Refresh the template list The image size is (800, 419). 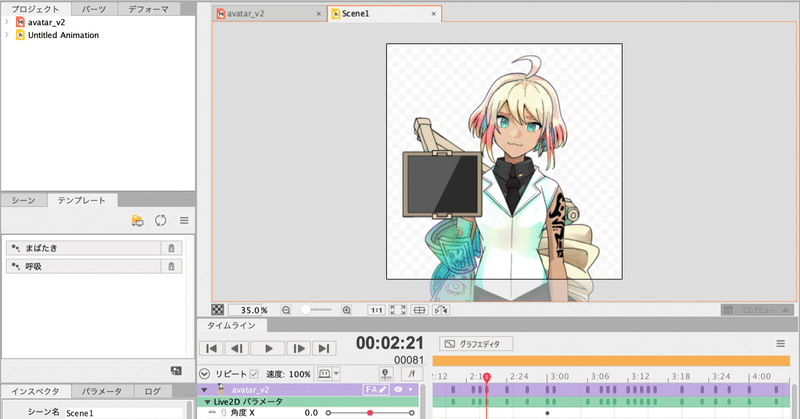tap(161, 220)
